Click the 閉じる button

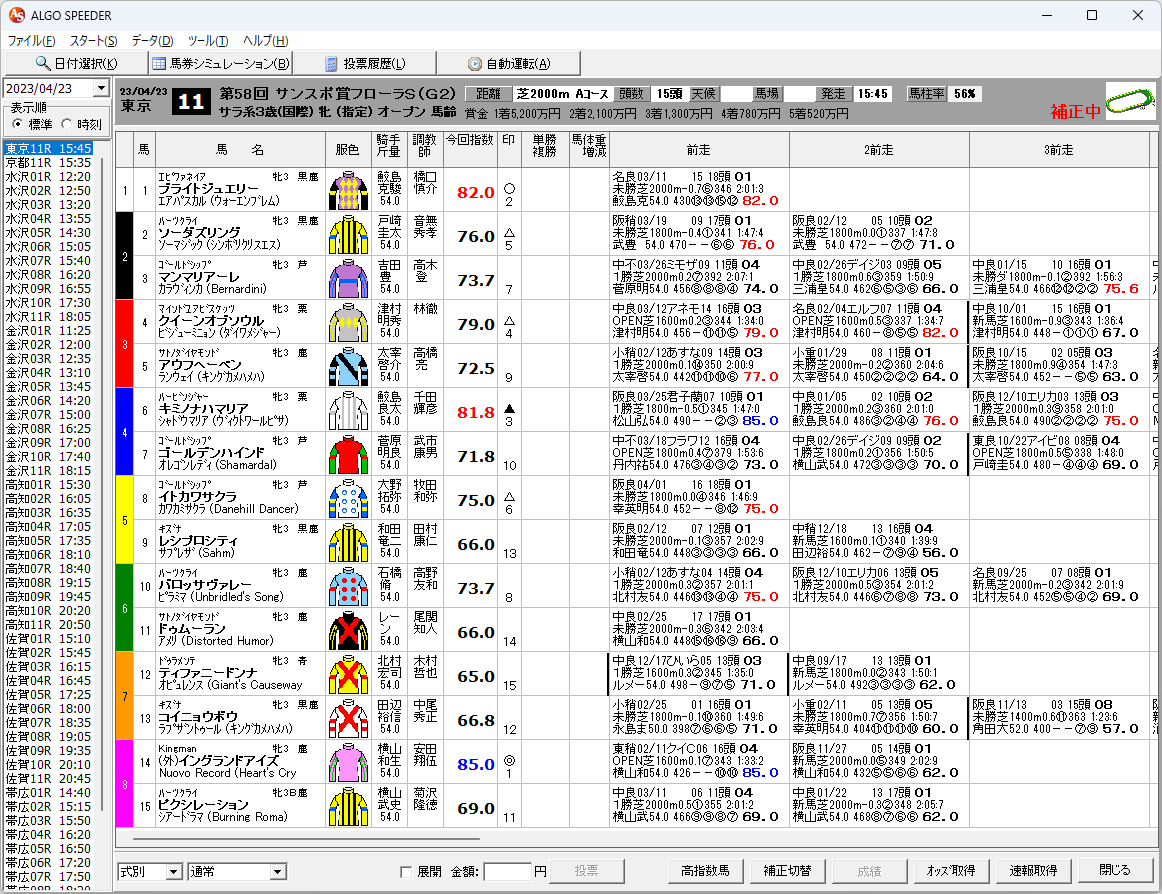click(x=1115, y=871)
